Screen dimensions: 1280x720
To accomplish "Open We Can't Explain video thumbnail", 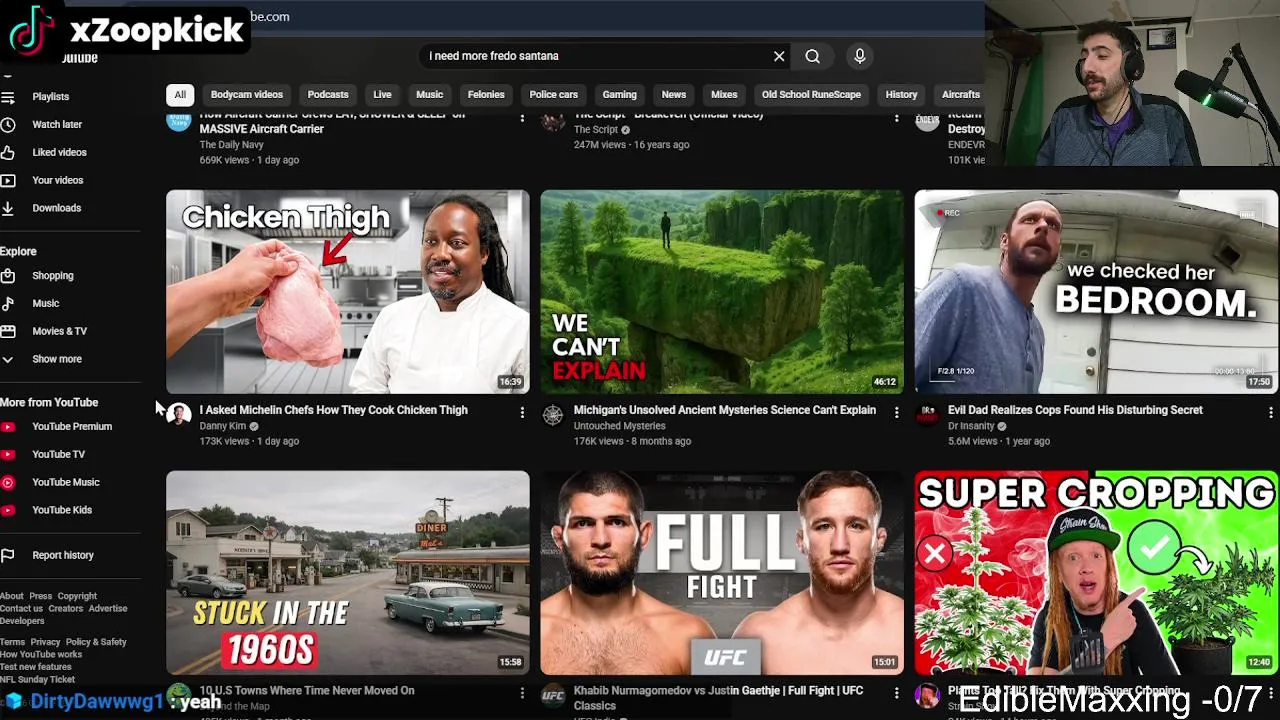I will click(x=722, y=292).
